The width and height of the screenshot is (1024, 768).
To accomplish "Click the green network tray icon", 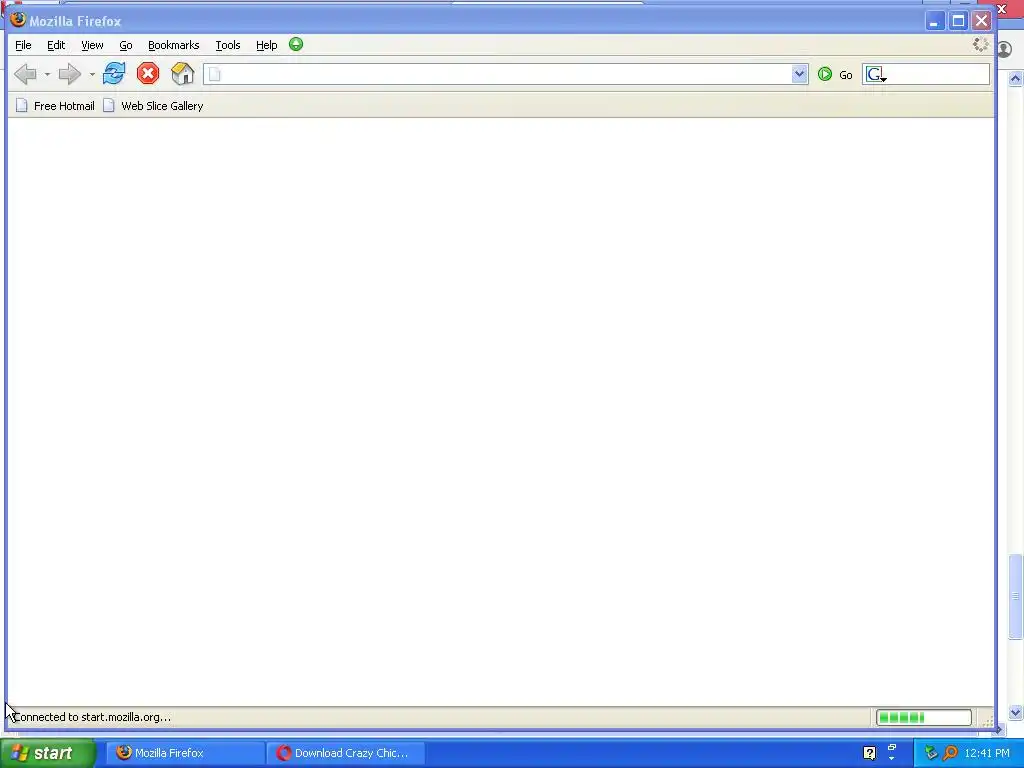I will coord(931,753).
